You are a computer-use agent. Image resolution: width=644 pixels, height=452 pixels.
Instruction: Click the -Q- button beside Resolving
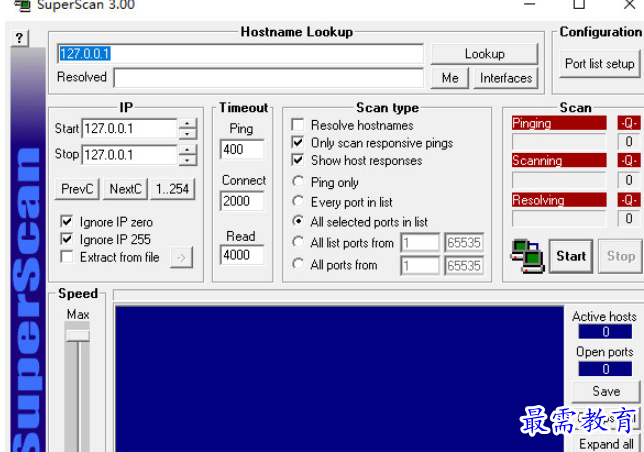click(x=628, y=200)
